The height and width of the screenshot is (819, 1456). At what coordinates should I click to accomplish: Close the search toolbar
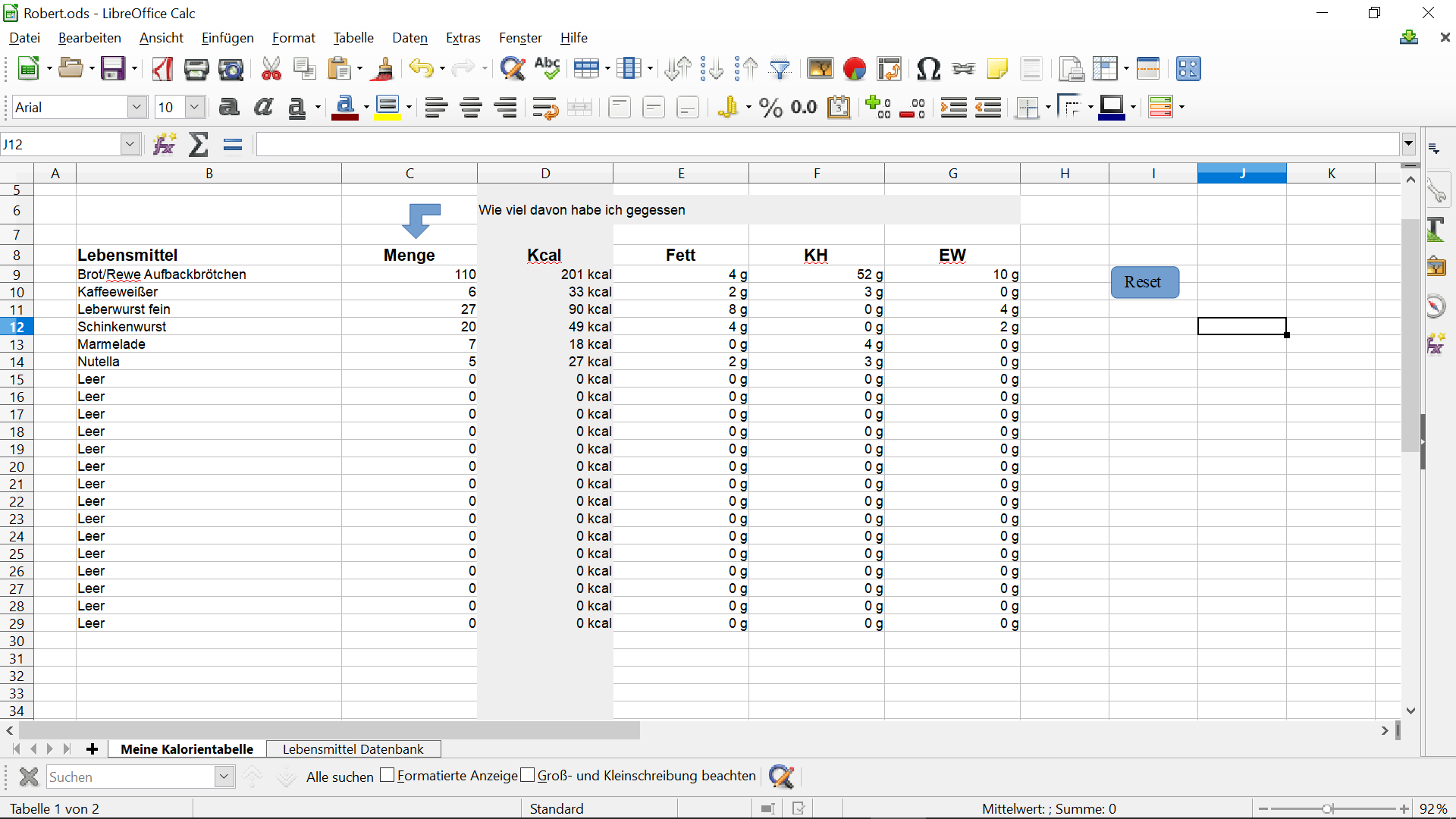28,777
